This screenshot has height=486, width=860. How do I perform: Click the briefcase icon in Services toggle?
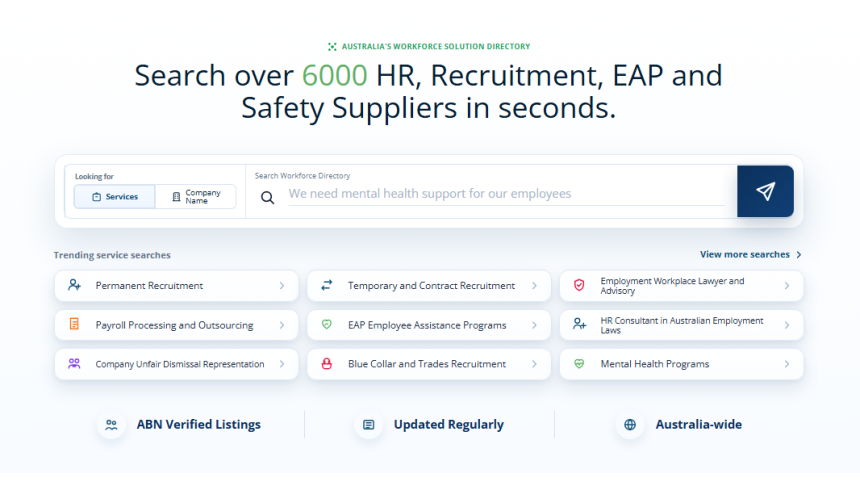[97, 197]
